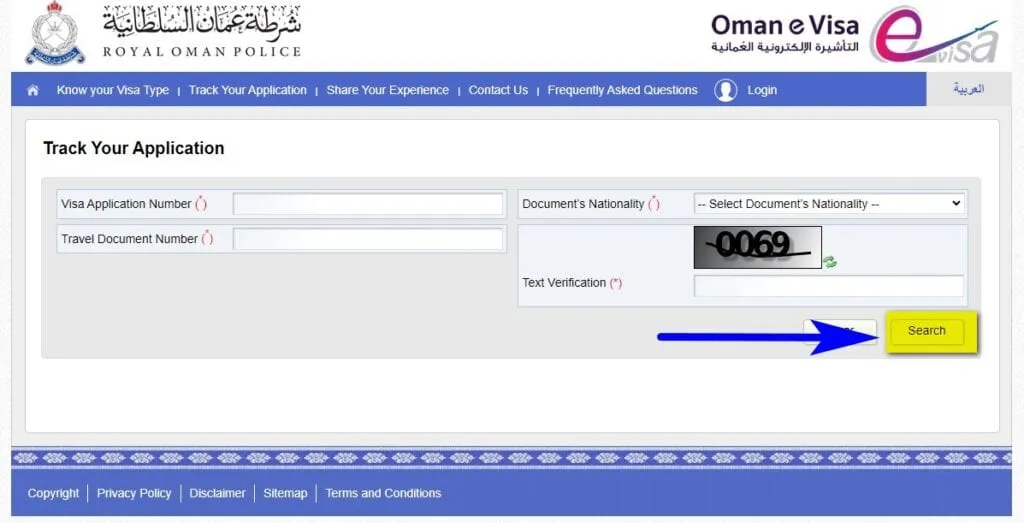The width and height of the screenshot is (1024, 523).
Task: Open Share Your Experience page
Action: pyautogui.click(x=387, y=90)
